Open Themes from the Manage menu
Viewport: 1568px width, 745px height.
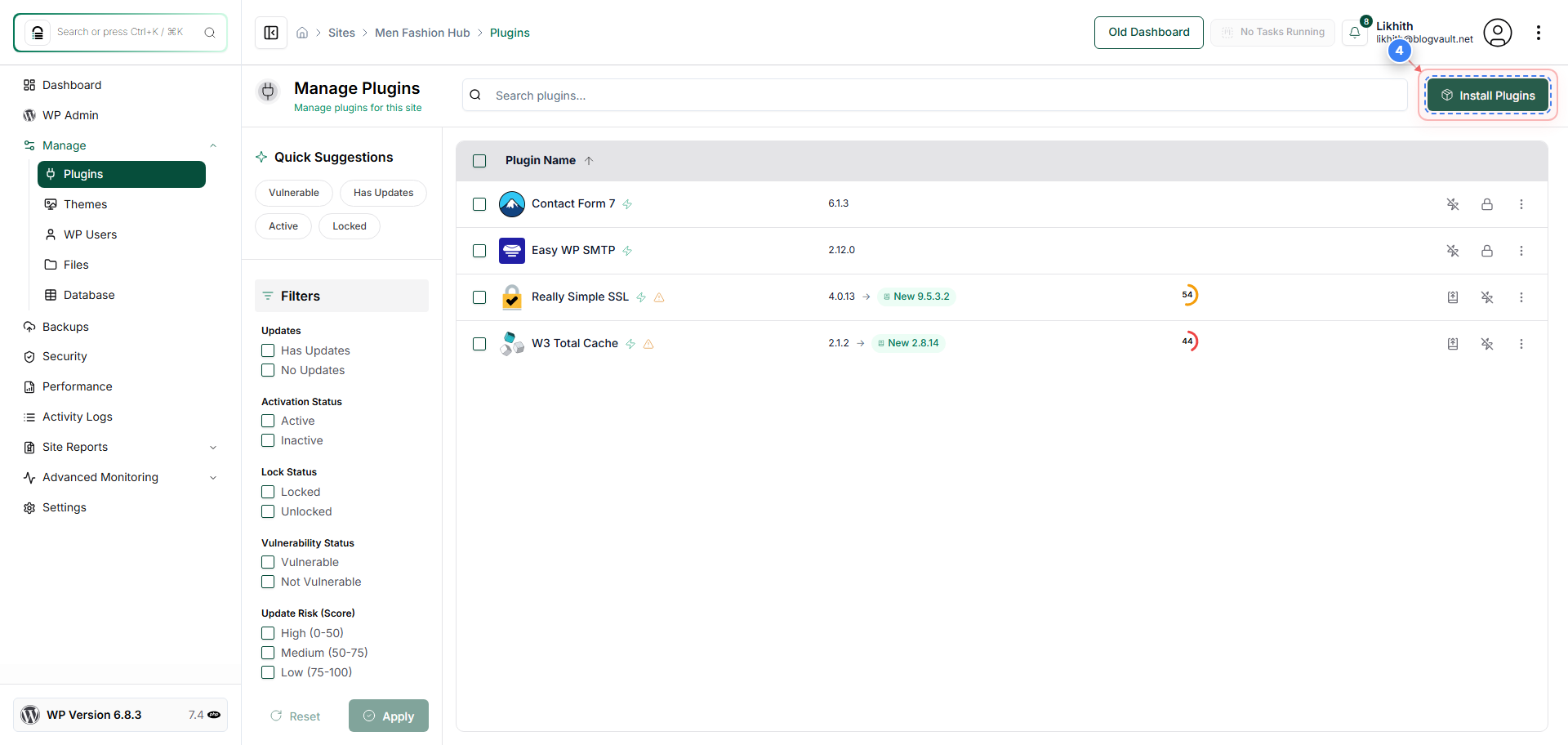[x=86, y=204]
